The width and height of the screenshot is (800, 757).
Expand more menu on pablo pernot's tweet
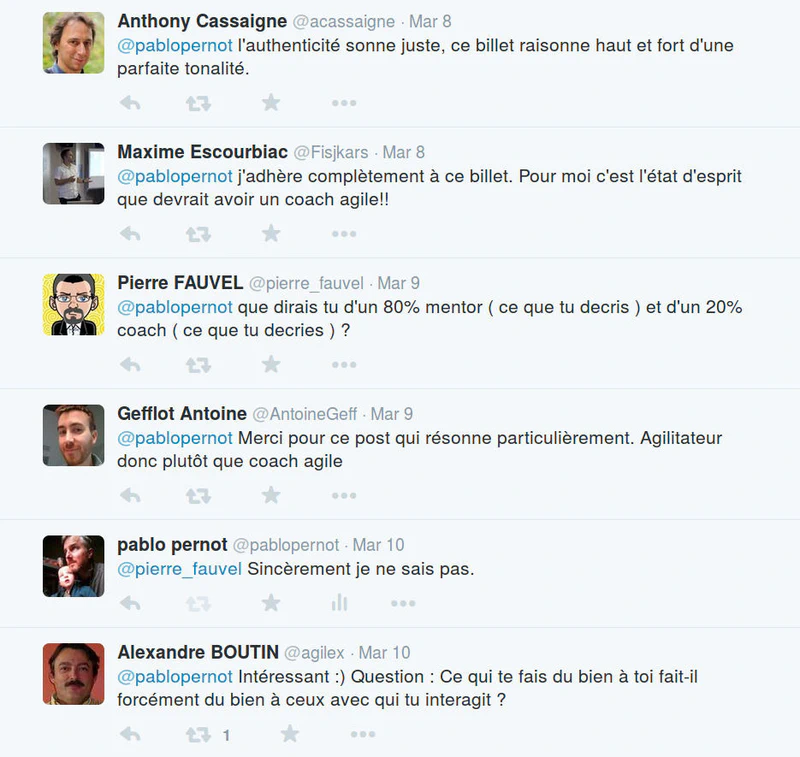(x=403, y=602)
